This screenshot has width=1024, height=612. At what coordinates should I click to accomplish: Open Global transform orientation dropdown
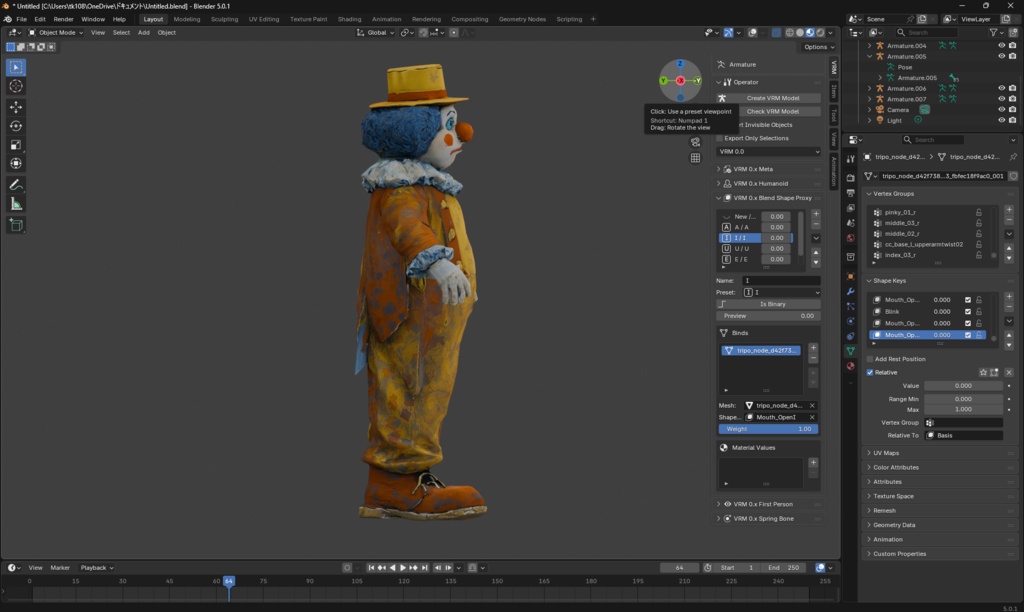376,33
